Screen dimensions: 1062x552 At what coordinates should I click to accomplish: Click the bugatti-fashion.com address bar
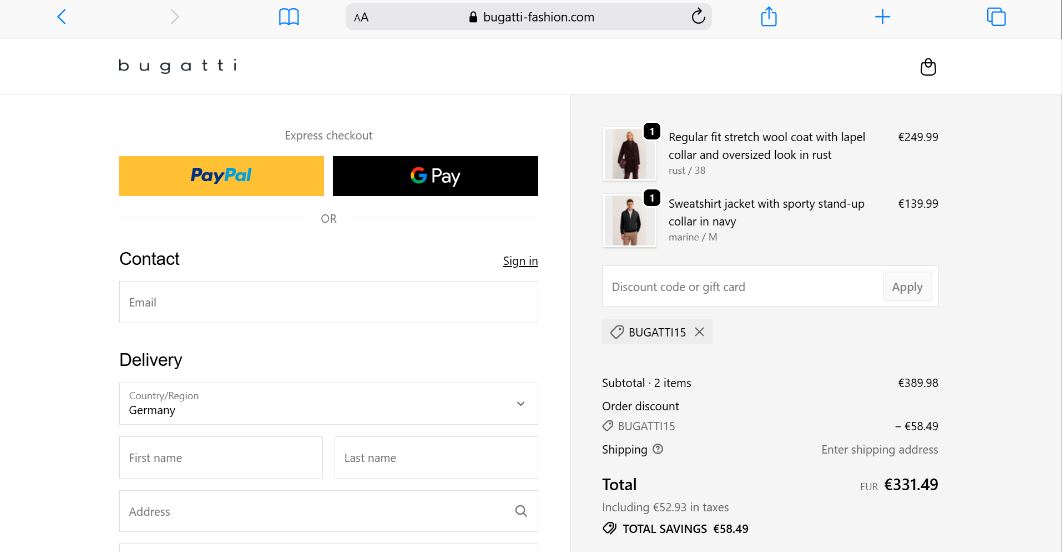click(x=529, y=17)
